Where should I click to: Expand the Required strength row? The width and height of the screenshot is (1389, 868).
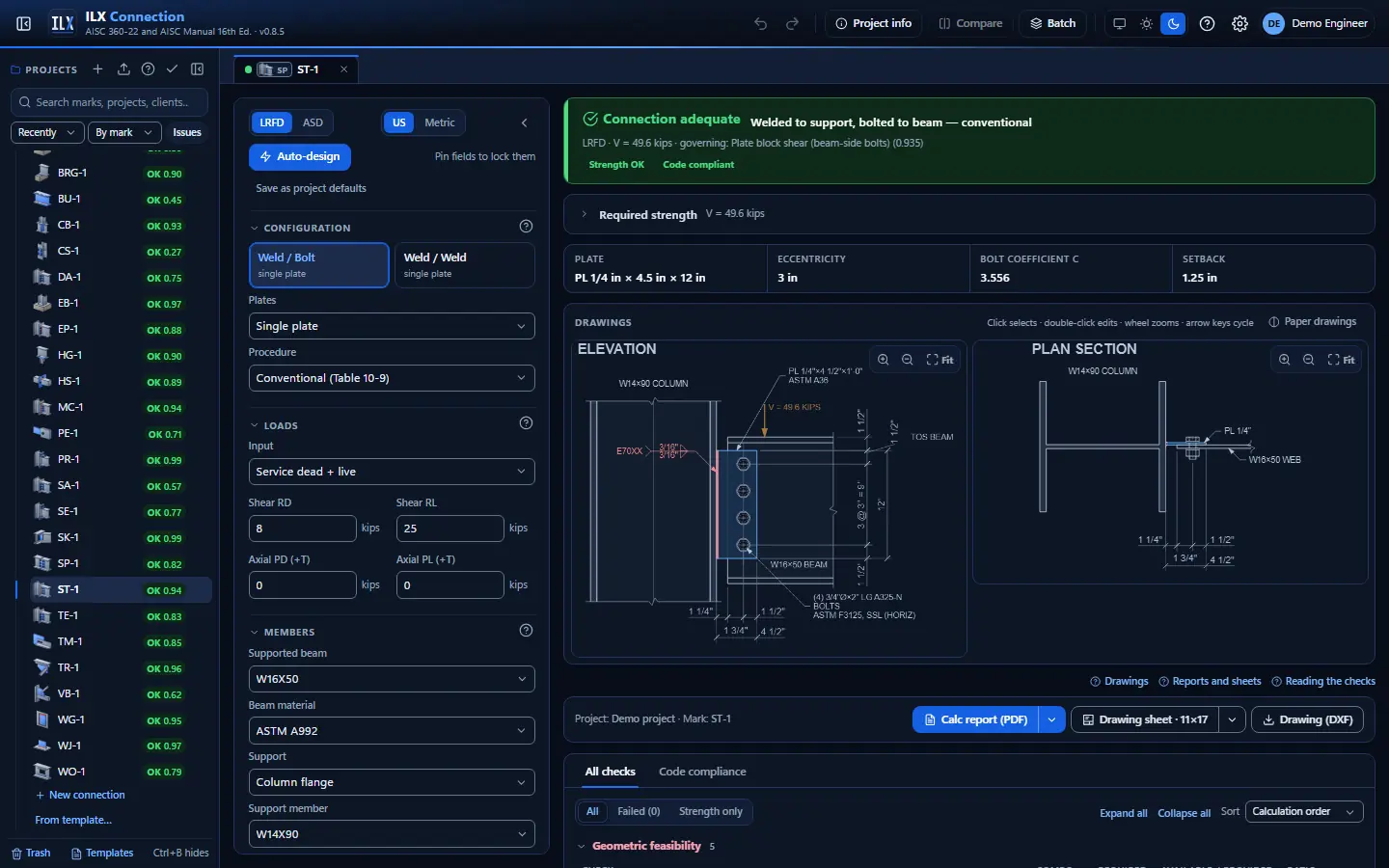pos(968,214)
